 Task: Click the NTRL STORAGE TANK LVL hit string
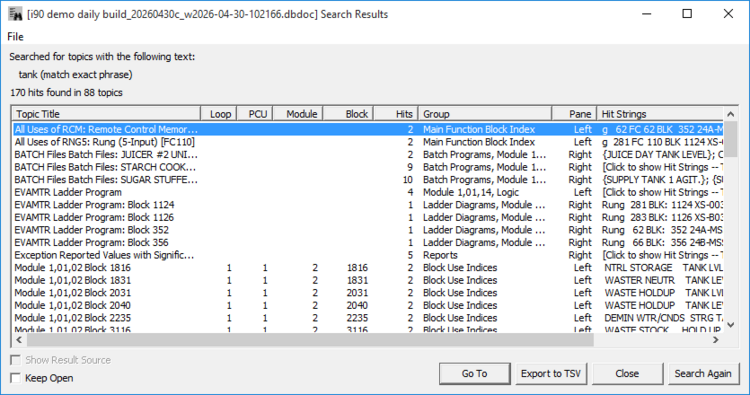[x=663, y=268]
